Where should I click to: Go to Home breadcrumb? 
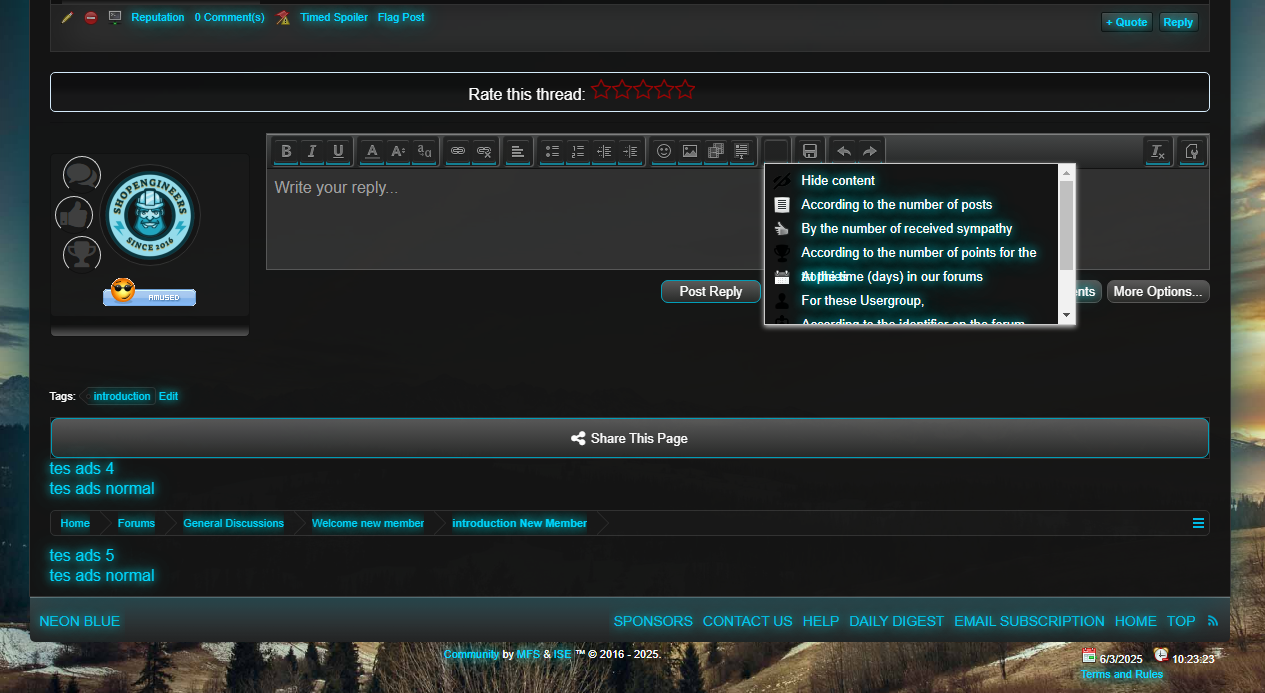[75, 523]
